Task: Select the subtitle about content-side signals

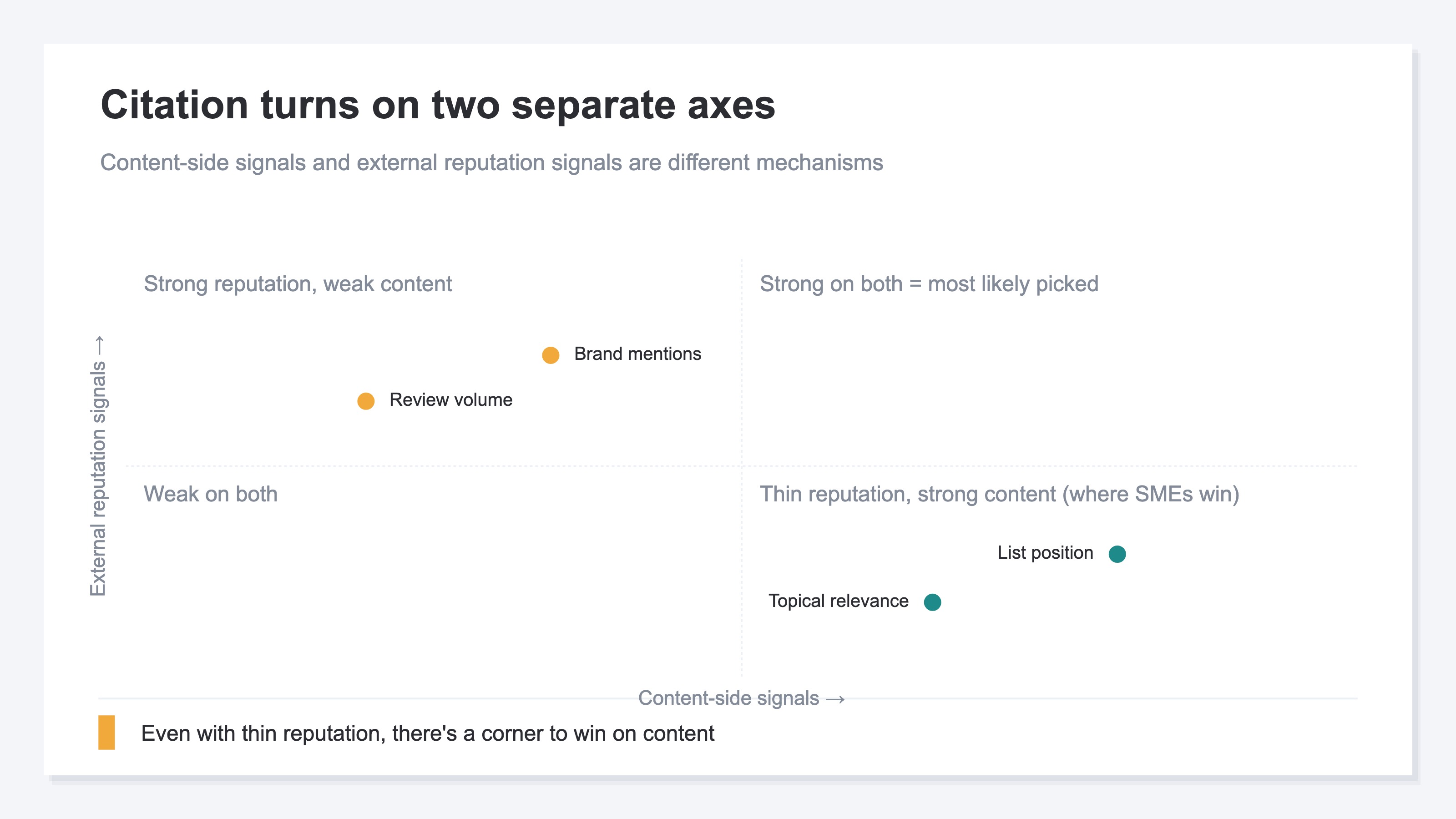Action: (491, 163)
